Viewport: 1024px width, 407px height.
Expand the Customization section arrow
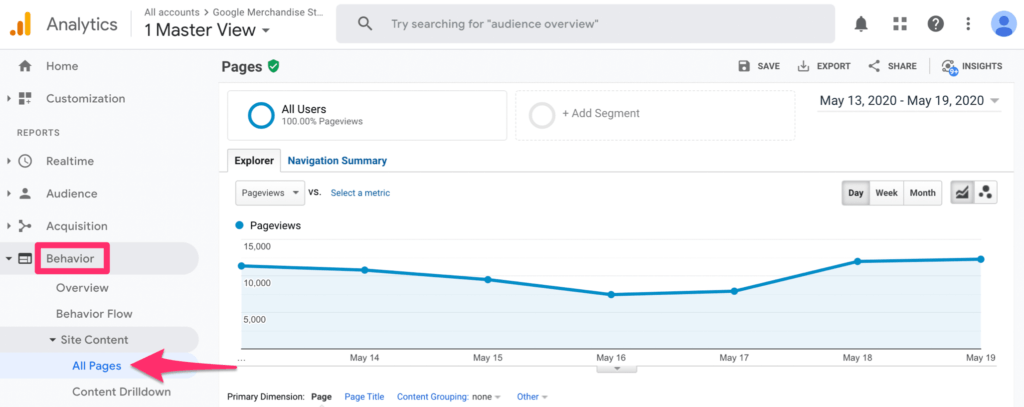[x=8, y=99]
